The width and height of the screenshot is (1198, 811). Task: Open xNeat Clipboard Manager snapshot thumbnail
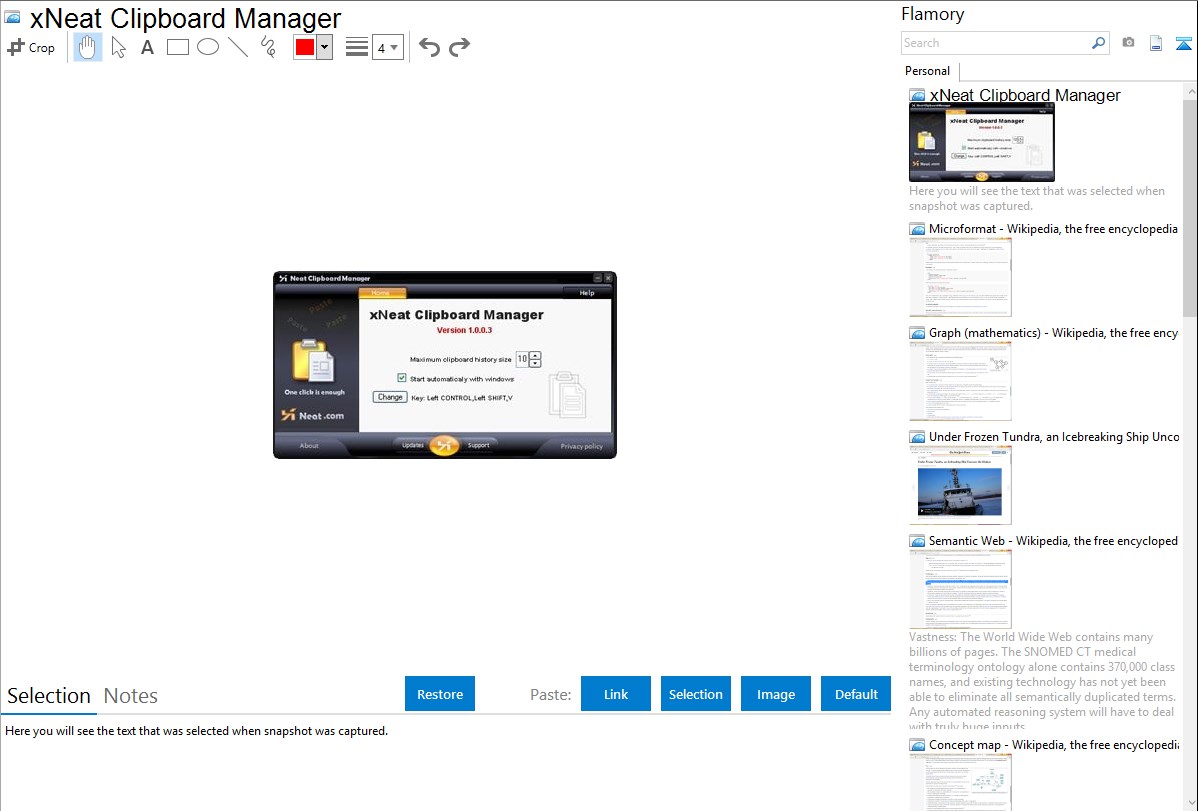982,143
